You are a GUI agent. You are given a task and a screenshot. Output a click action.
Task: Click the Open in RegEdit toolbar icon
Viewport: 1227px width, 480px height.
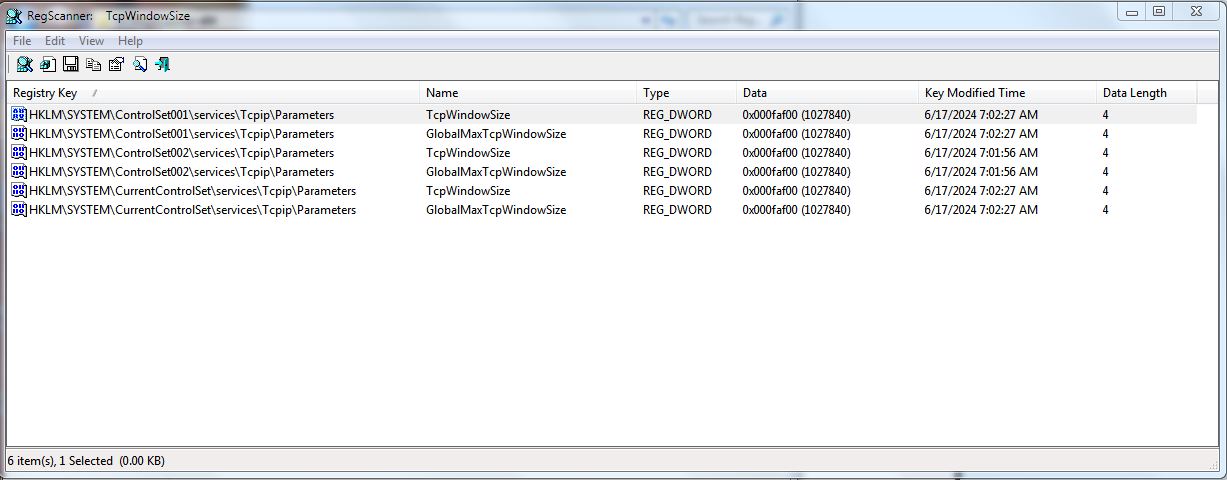(x=48, y=65)
